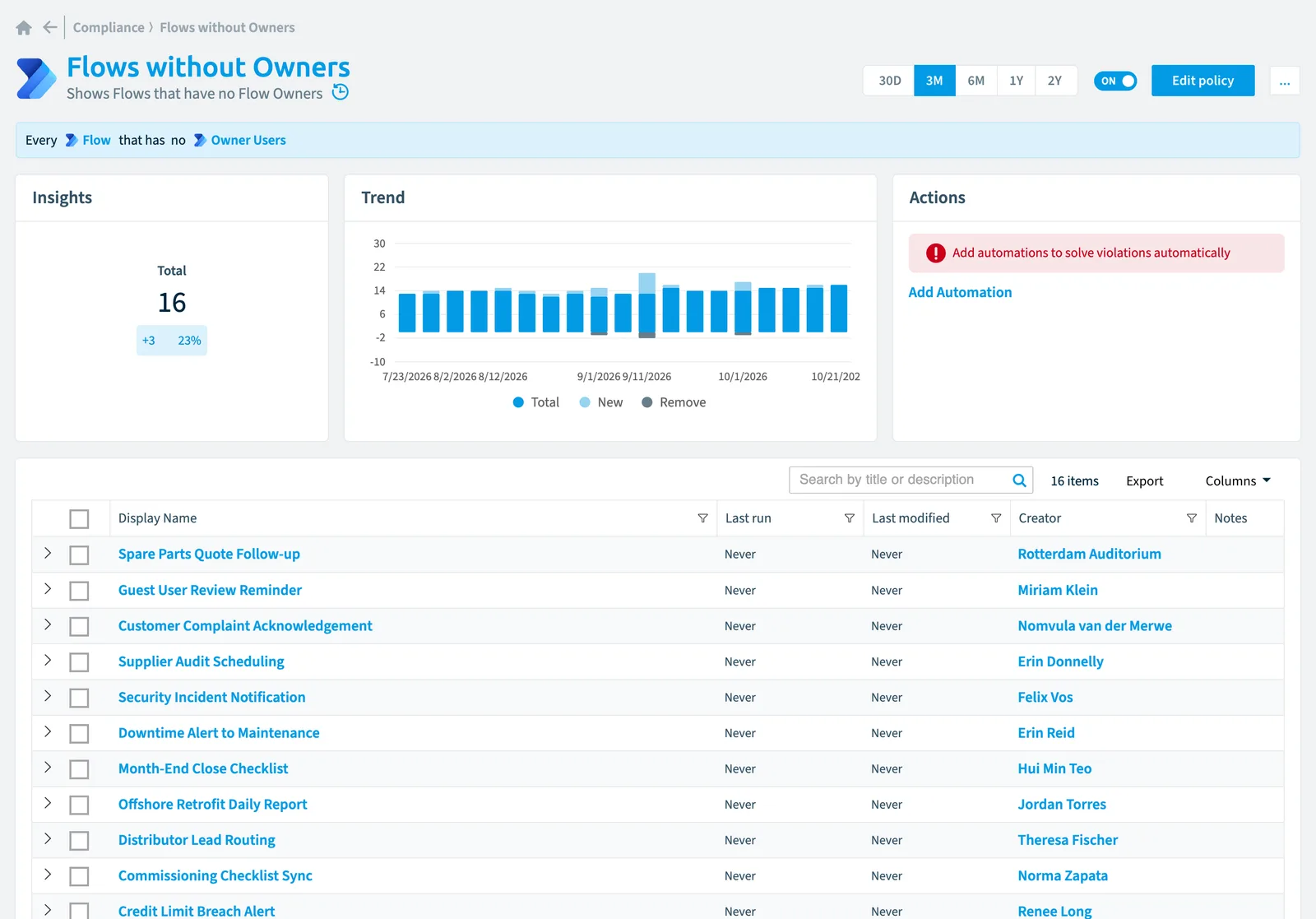Switch the range to 1Y
1316x919 pixels.
pyautogui.click(x=1017, y=81)
